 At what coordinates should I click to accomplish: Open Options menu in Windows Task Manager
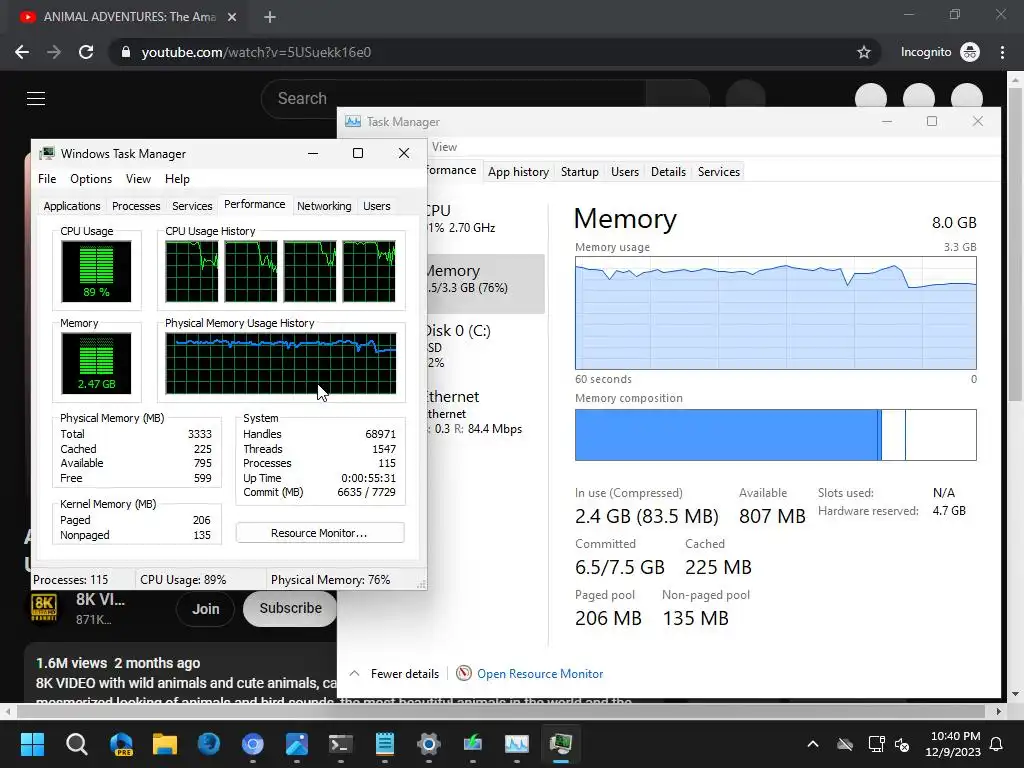pyautogui.click(x=91, y=179)
